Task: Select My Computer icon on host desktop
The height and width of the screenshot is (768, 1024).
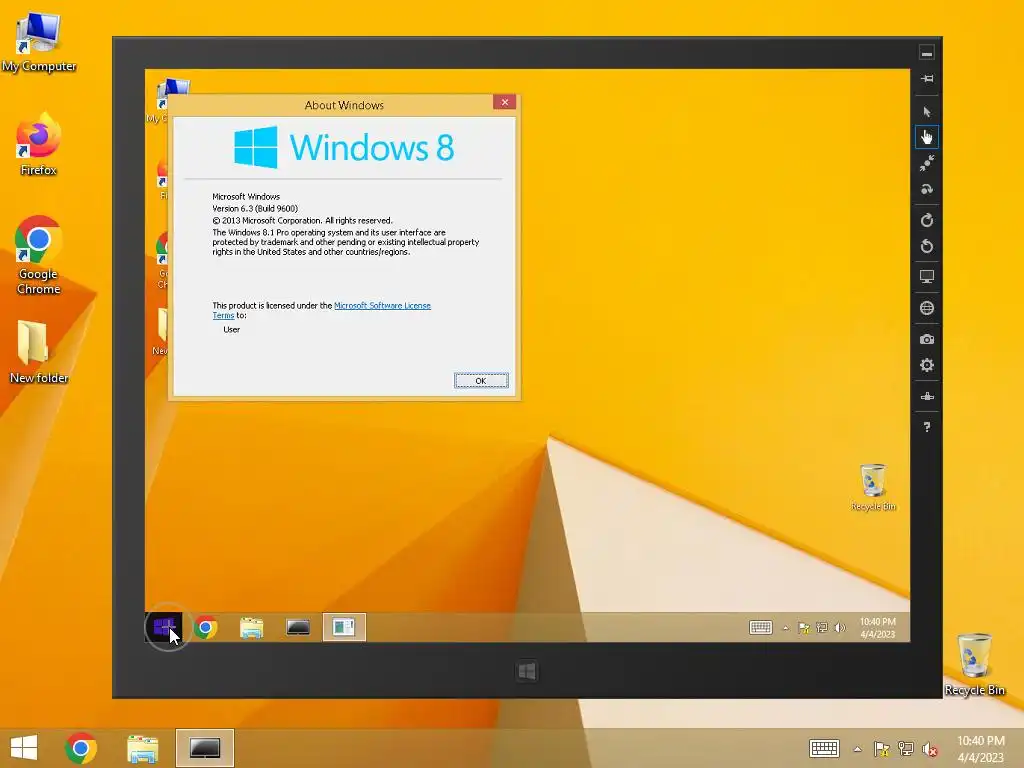Action: coord(39,44)
